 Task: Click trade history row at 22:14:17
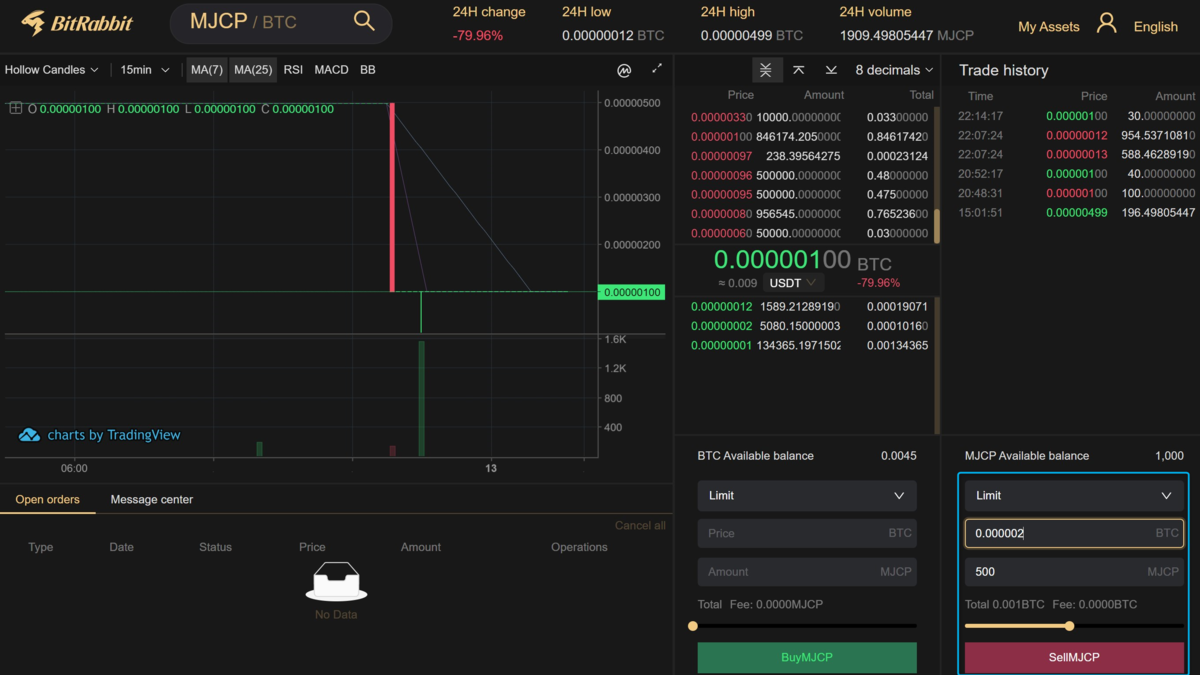1075,116
